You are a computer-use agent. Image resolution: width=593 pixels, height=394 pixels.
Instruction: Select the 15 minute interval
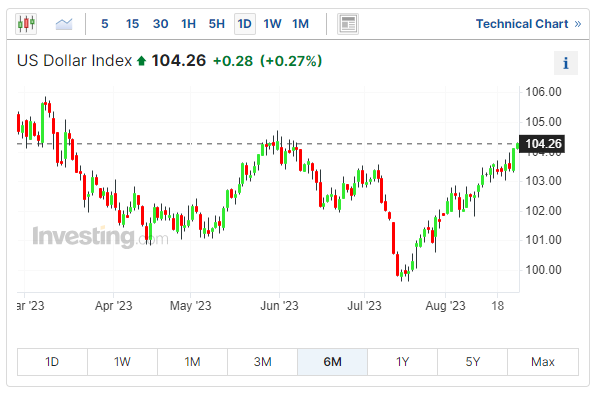pyautogui.click(x=132, y=24)
